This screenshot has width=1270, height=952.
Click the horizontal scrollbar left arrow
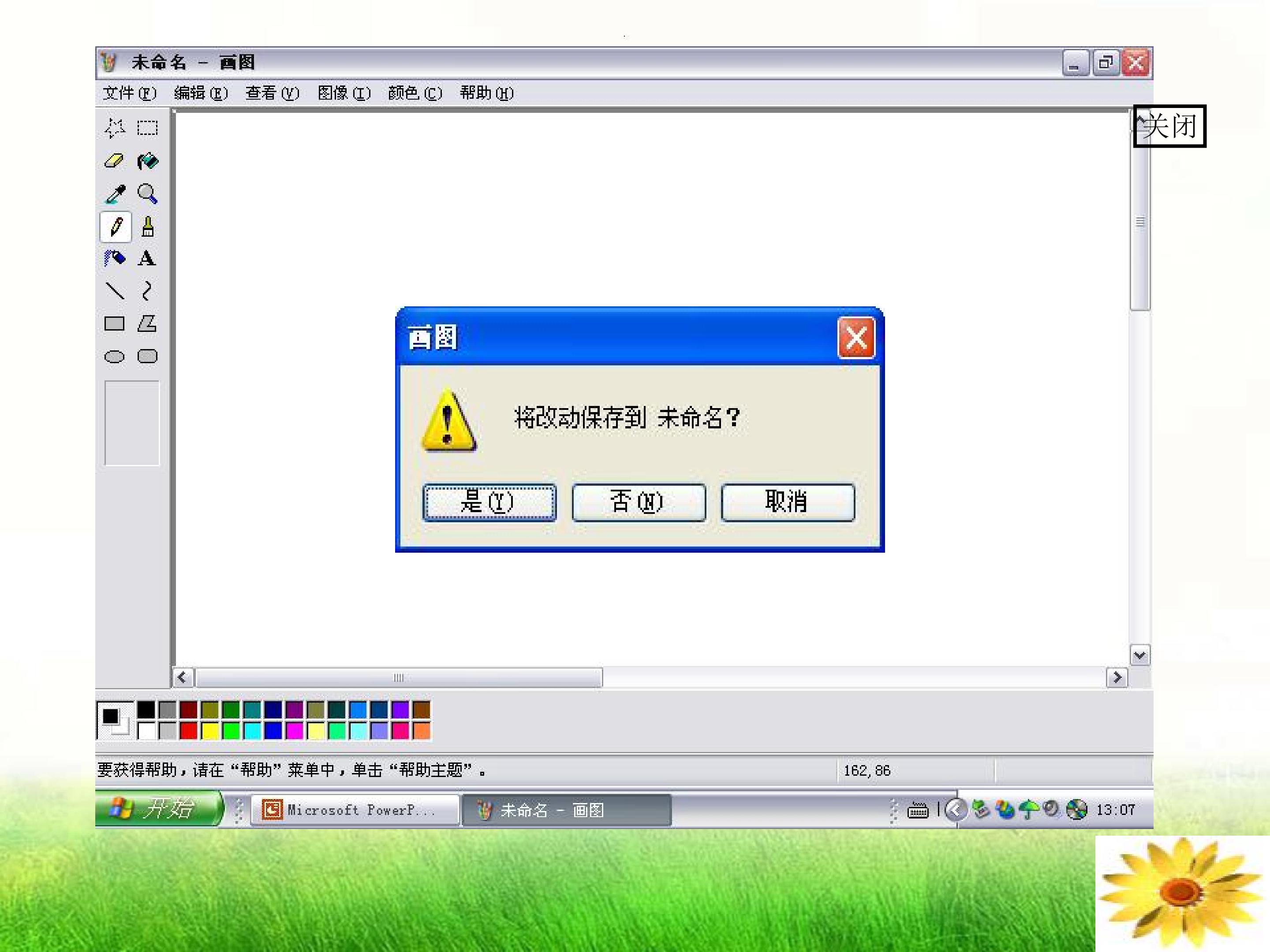pyautogui.click(x=183, y=678)
